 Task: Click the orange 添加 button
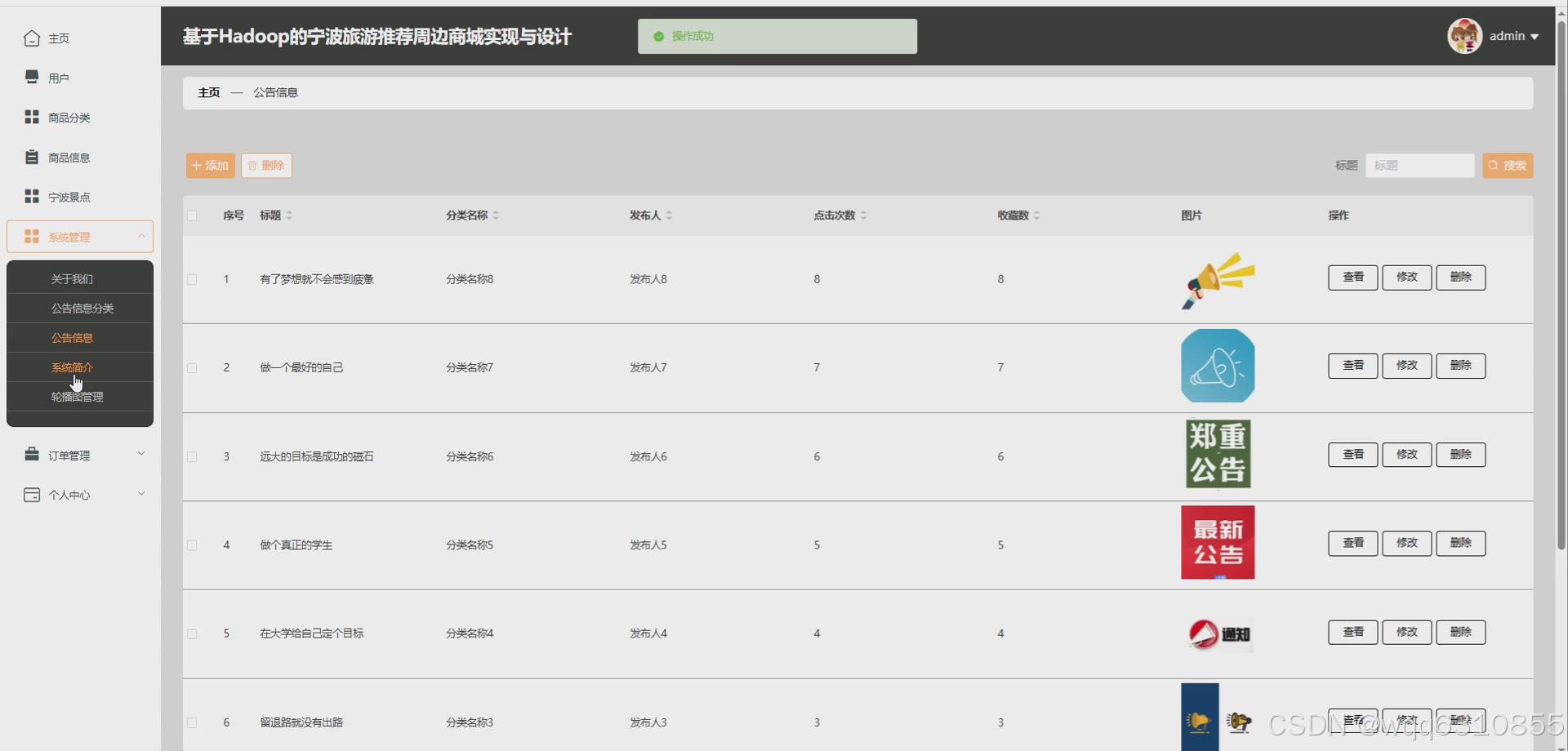pyautogui.click(x=210, y=166)
